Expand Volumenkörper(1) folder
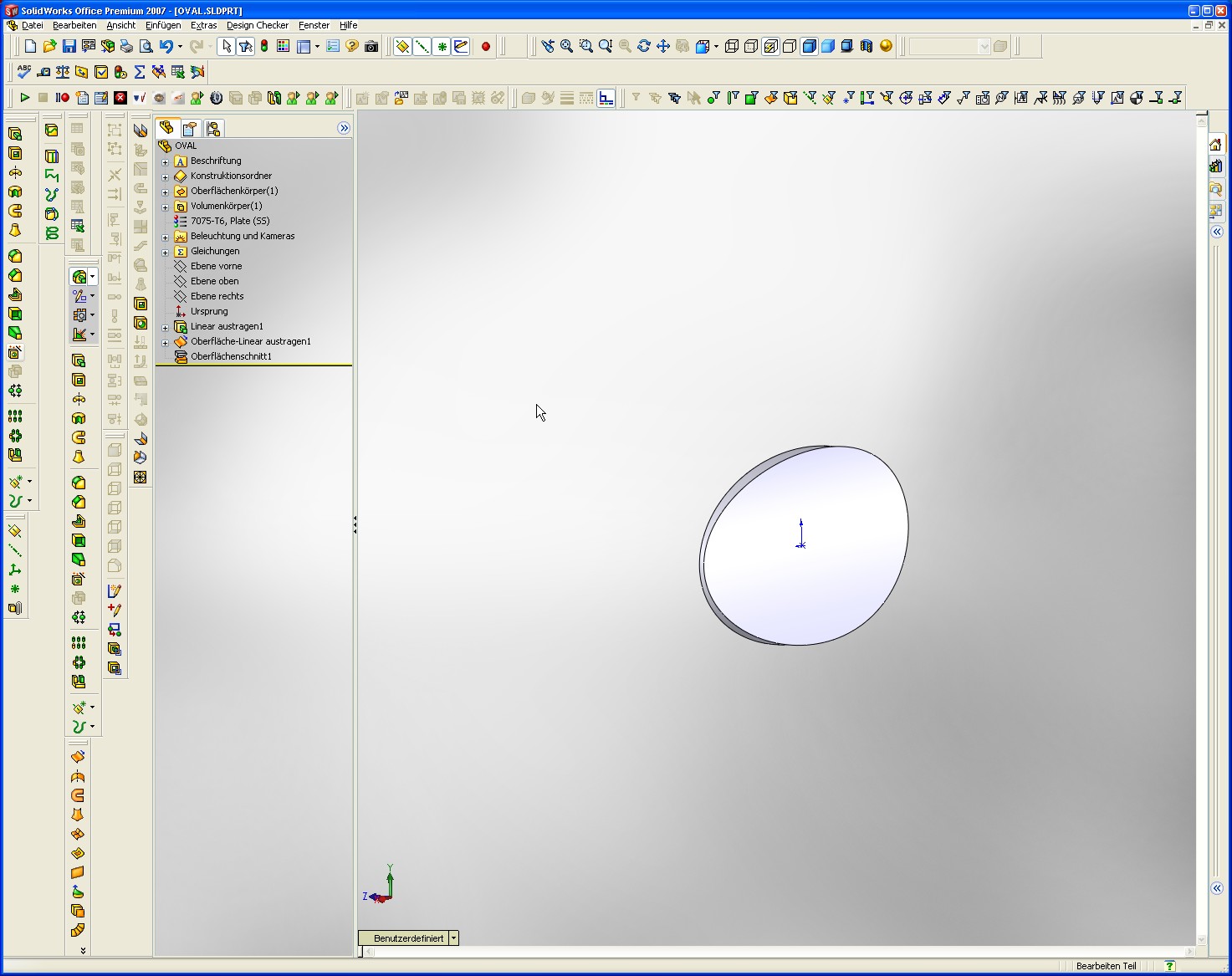Viewport: 1232px width, 976px height. click(x=166, y=207)
